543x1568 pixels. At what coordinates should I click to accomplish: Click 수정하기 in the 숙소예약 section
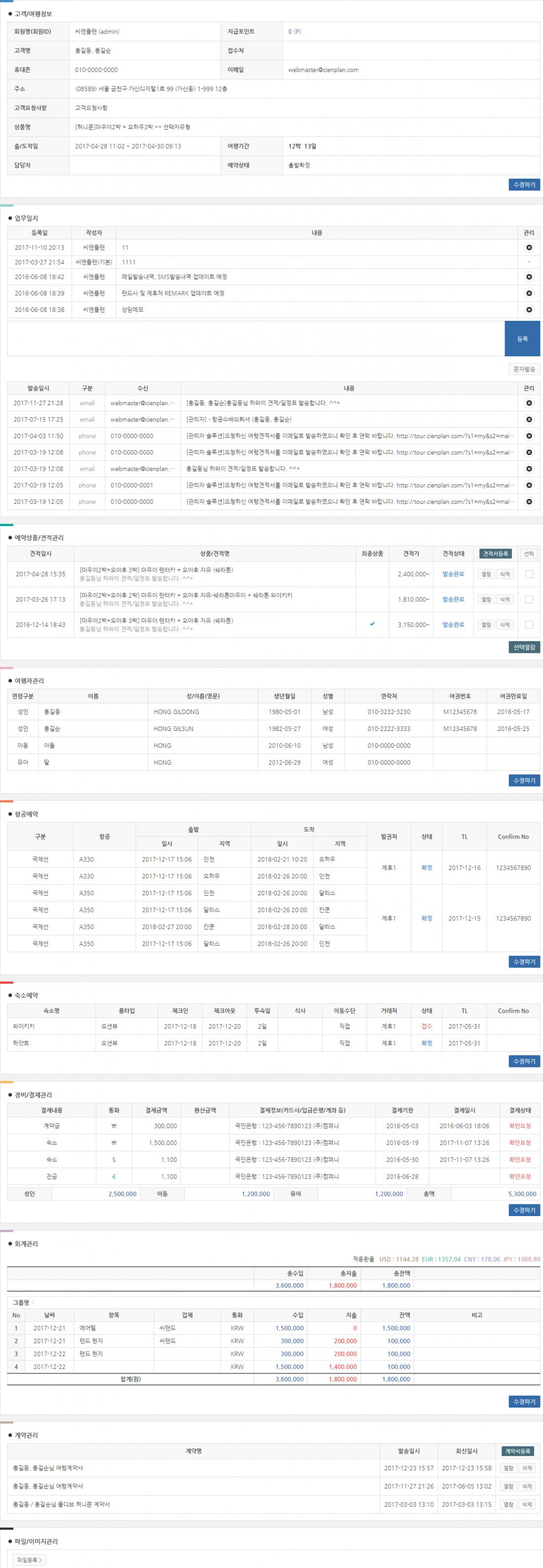pos(524,1061)
